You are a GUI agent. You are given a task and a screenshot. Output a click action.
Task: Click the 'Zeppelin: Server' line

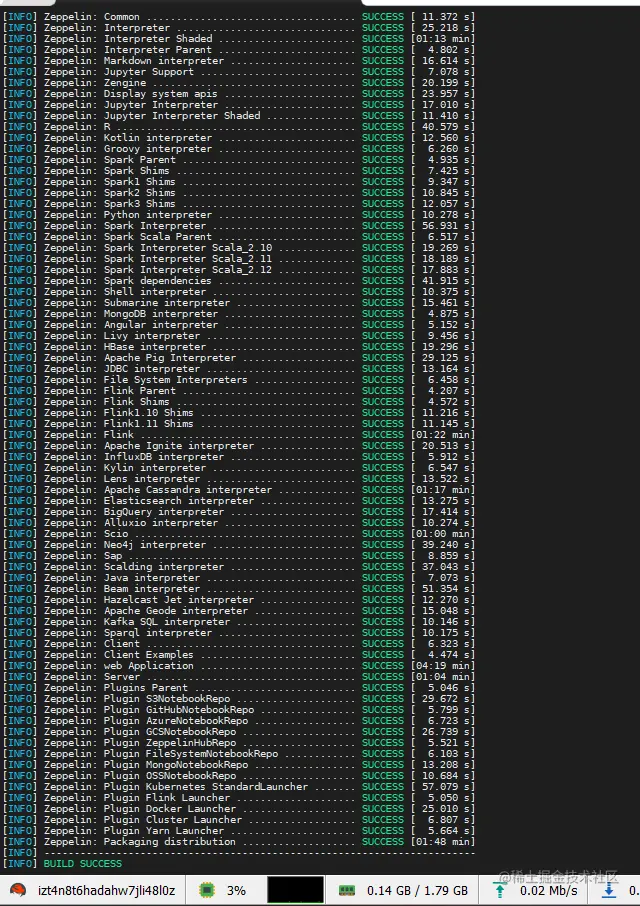pos(239,677)
